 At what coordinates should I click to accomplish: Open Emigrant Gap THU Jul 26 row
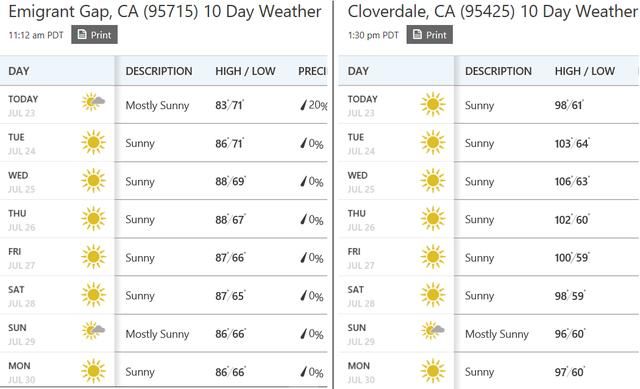pos(164,219)
